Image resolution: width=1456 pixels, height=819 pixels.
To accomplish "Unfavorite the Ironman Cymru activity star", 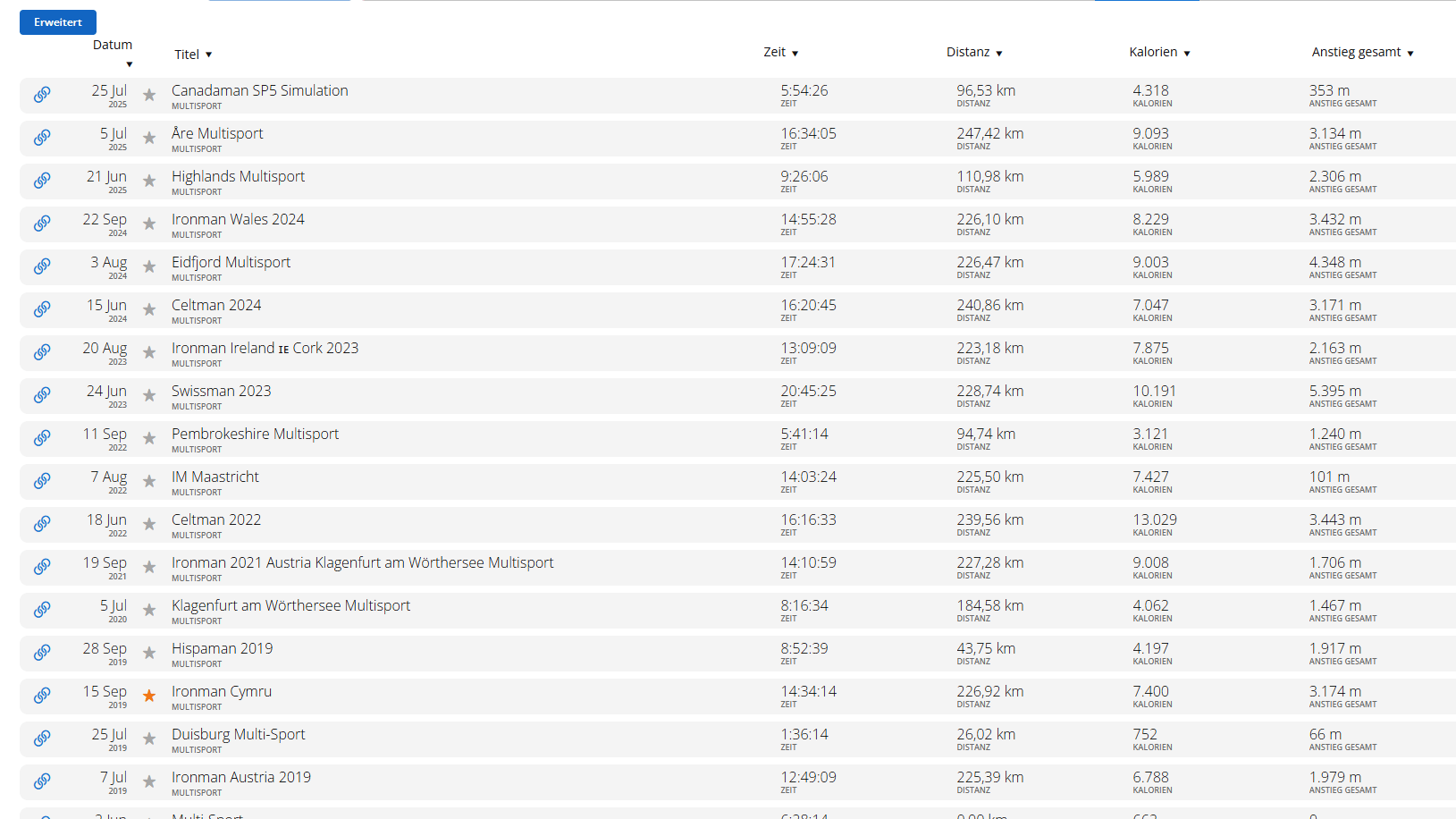I will [x=149, y=696].
